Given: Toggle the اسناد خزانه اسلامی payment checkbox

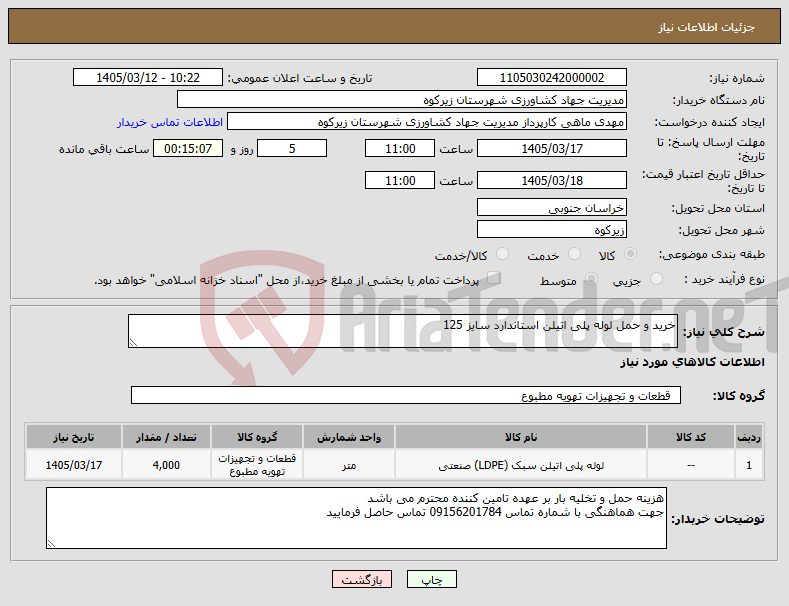Looking at the screenshot, I should pyautogui.click(x=494, y=278).
